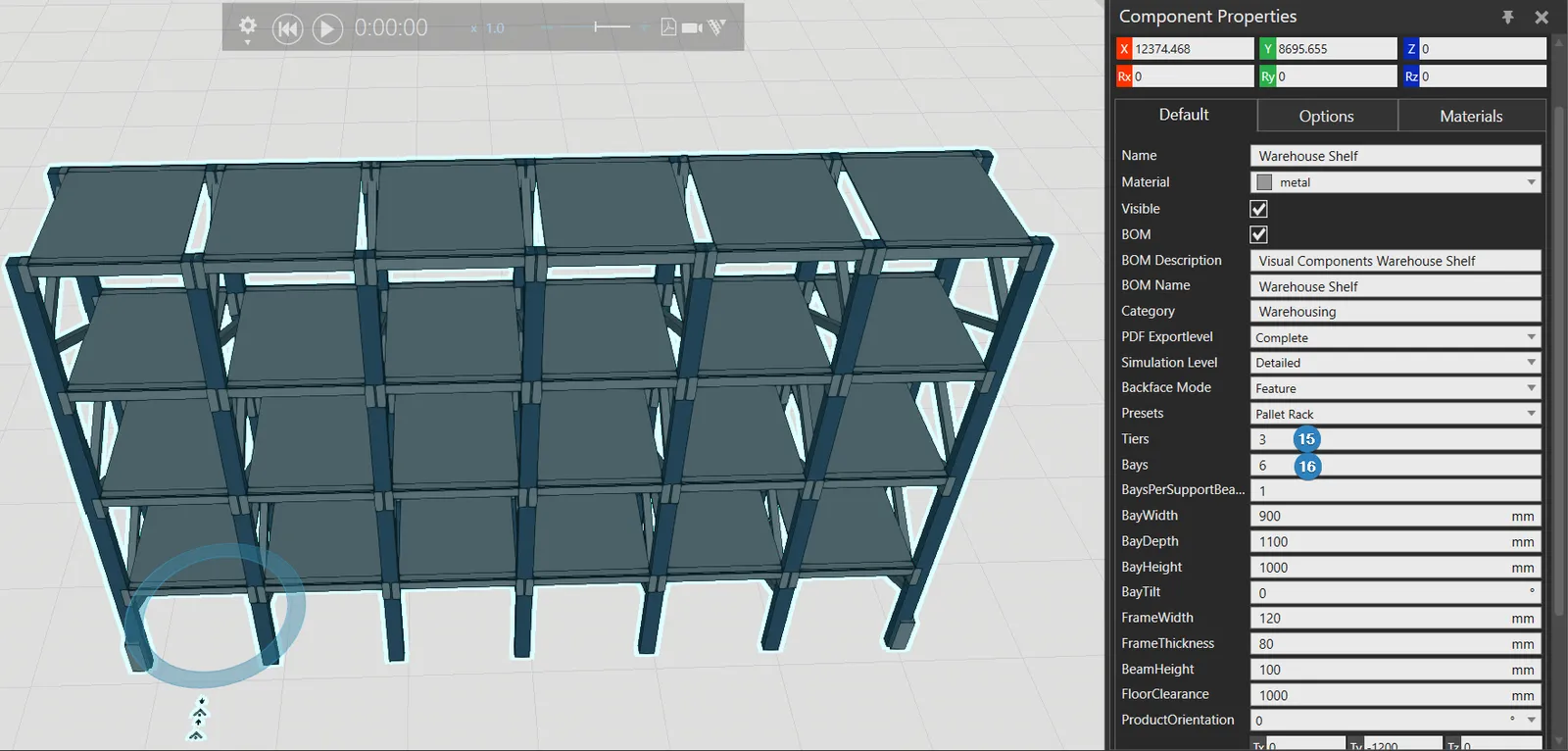Select the Backface Mode dropdown
Viewport: 1568px width, 751px height.
[x=1396, y=388]
